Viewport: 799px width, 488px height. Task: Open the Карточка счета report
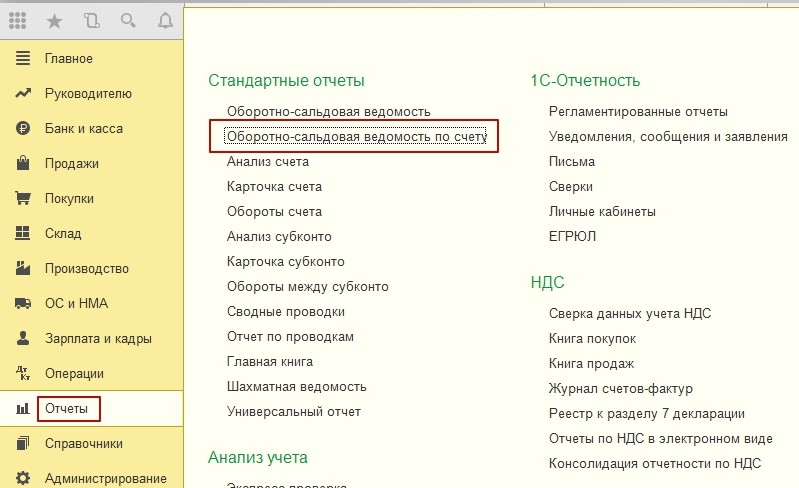click(274, 186)
